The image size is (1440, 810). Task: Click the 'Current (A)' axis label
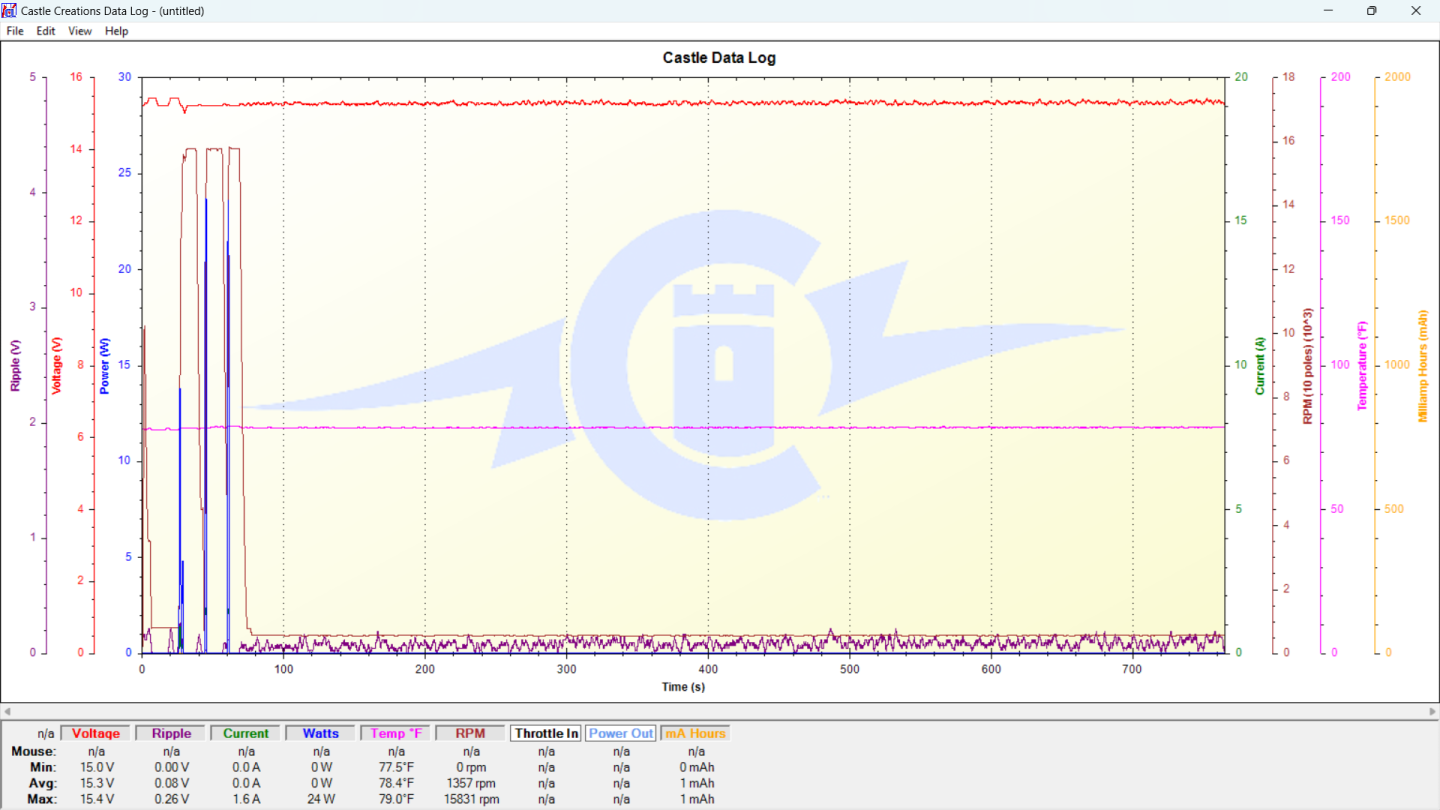[1260, 365]
